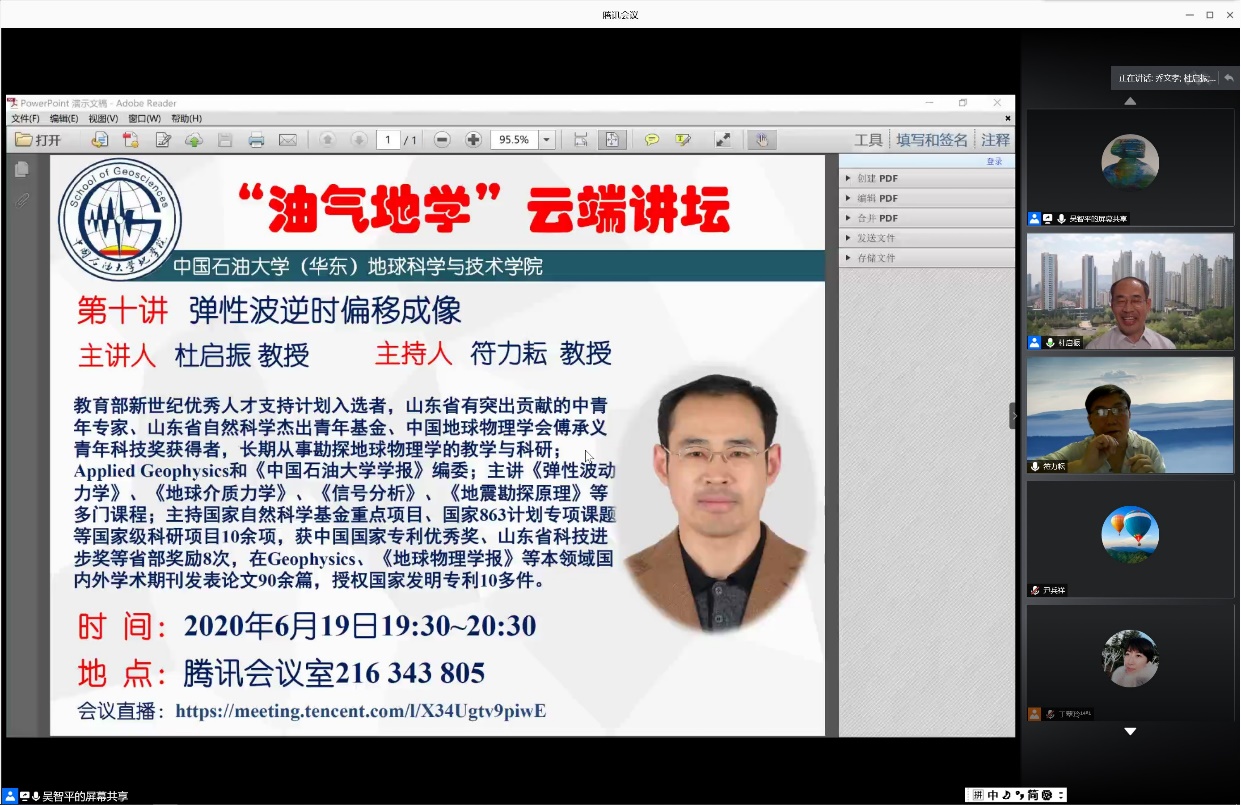This screenshot has height=805, width=1241.
Task: Zoom in with the plus icon
Action: tap(473, 140)
